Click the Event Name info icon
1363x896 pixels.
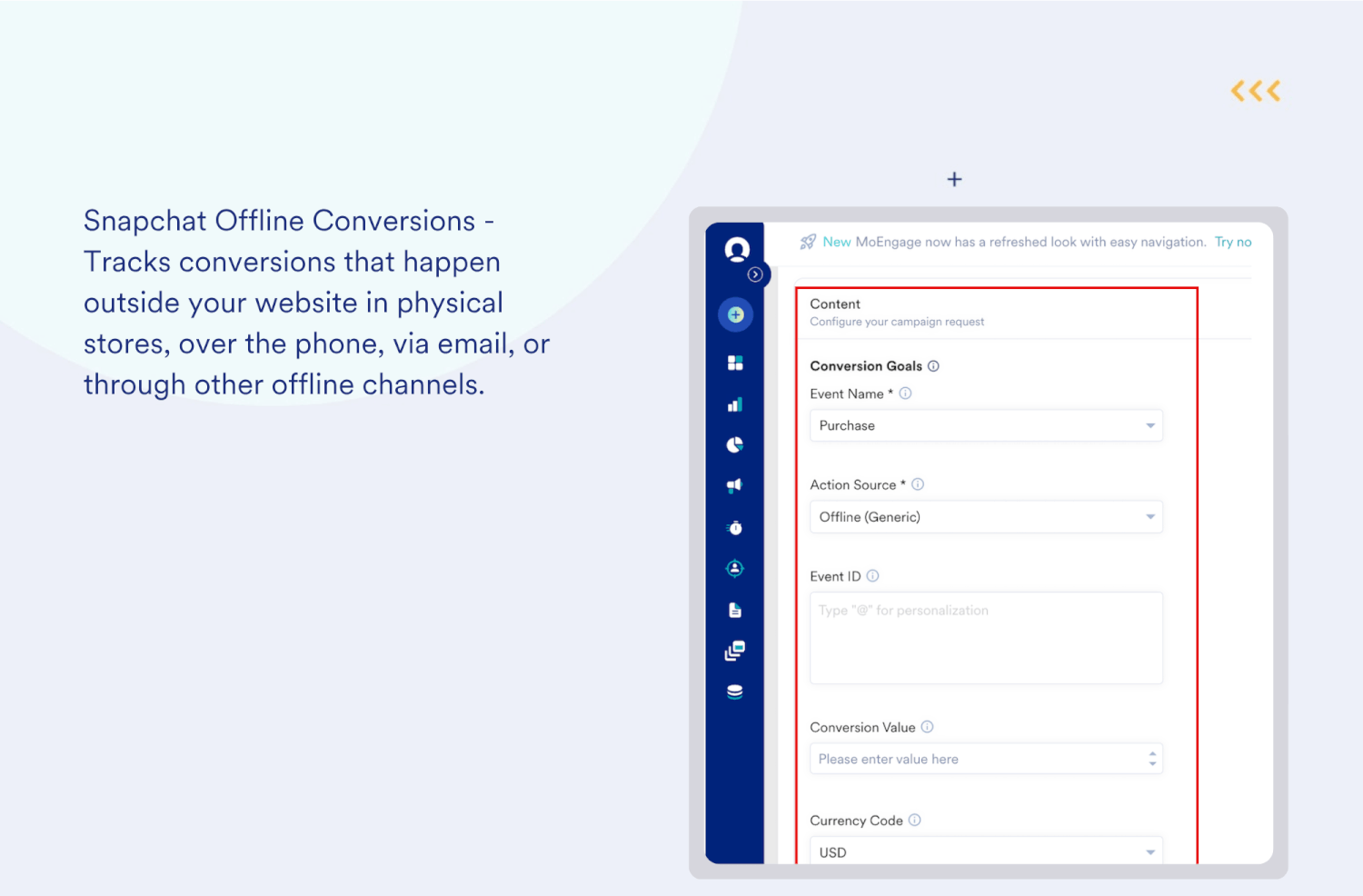click(905, 393)
